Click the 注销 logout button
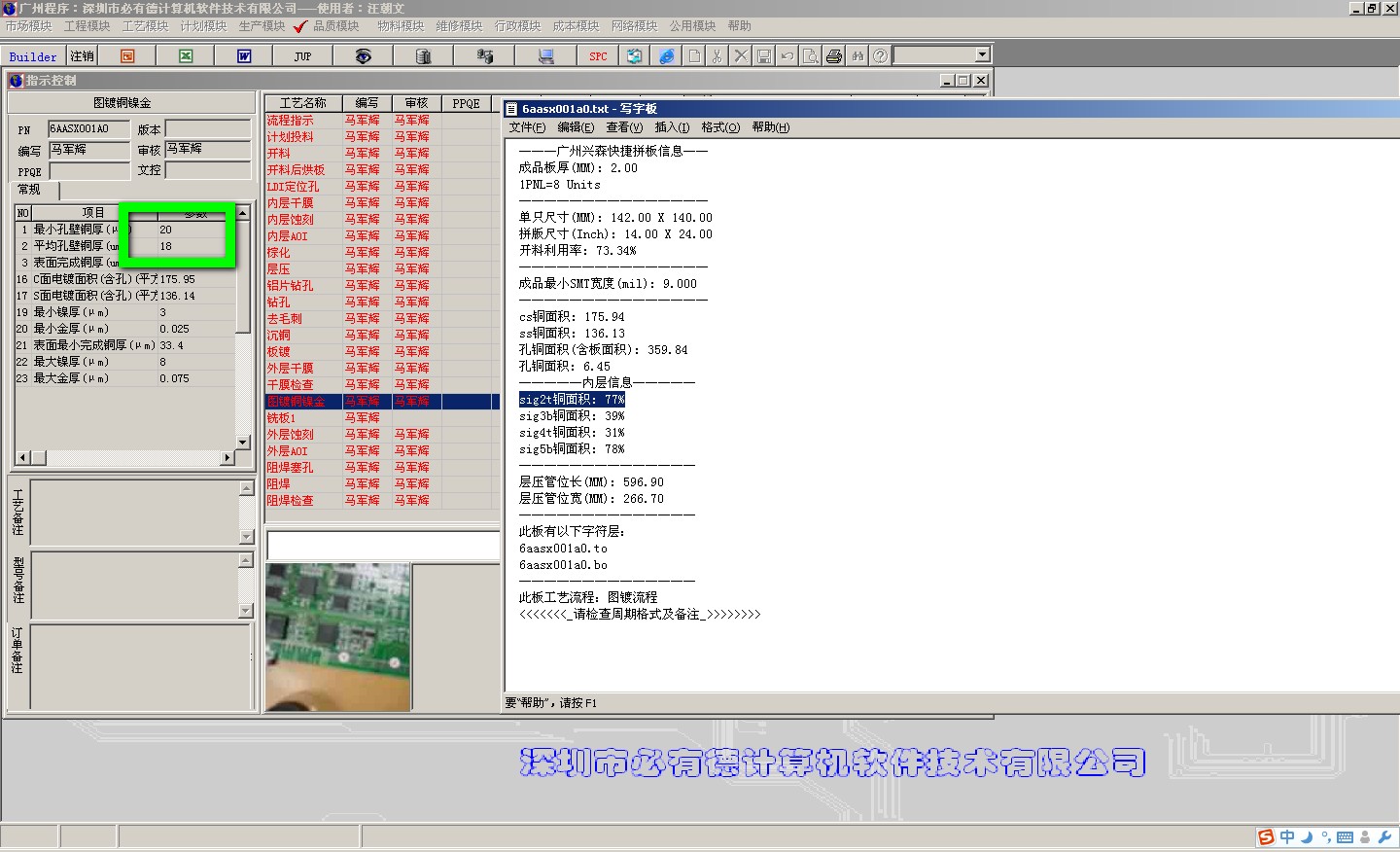The height and width of the screenshot is (852, 1400). pyautogui.click(x=83, y=56)
